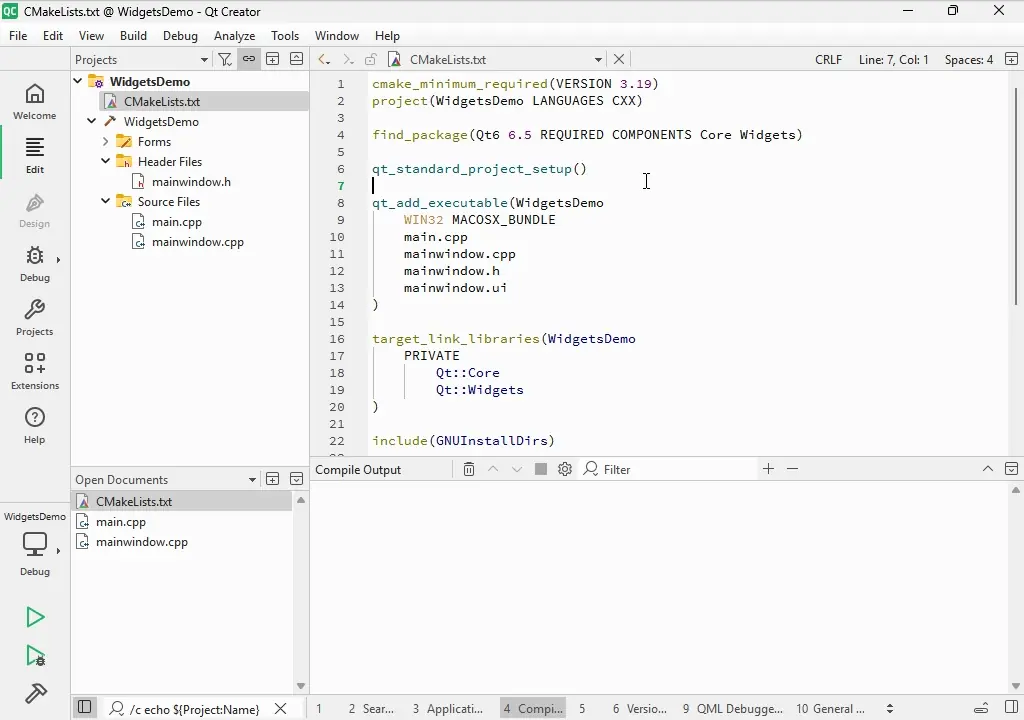Switch to Projects mode in sidebar
This screenshot has height=720, width=1024.
pos(35,316)
